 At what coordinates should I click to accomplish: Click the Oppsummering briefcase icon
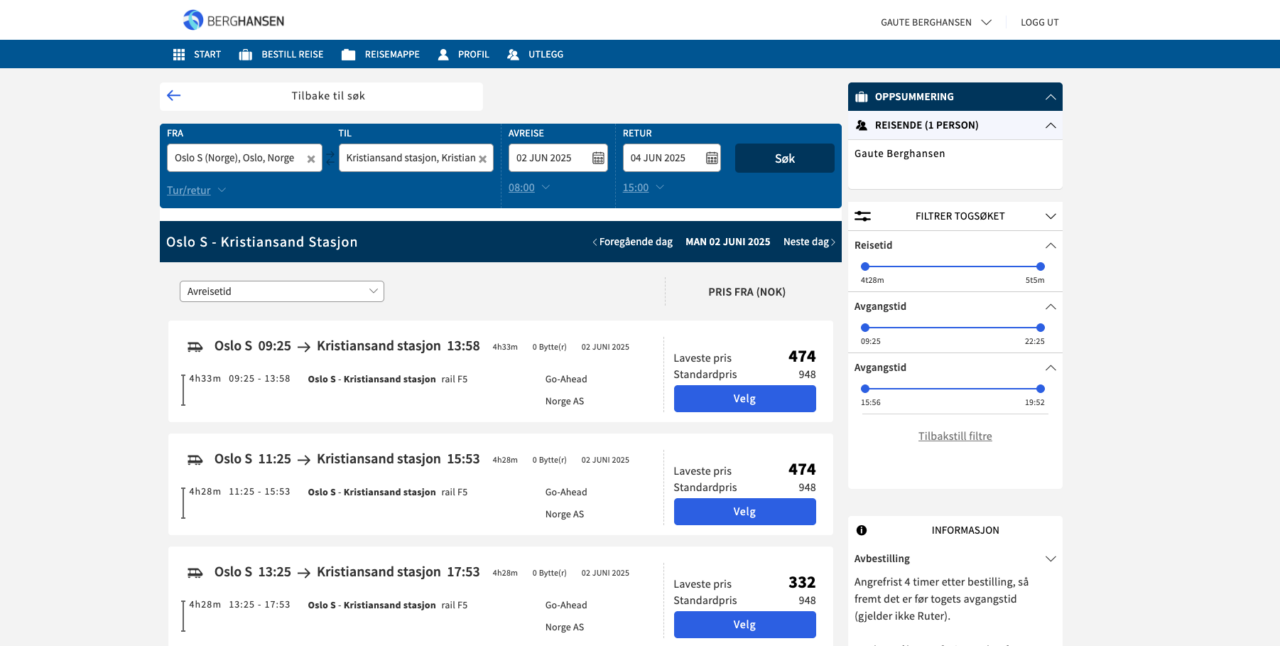pos(861,97)
